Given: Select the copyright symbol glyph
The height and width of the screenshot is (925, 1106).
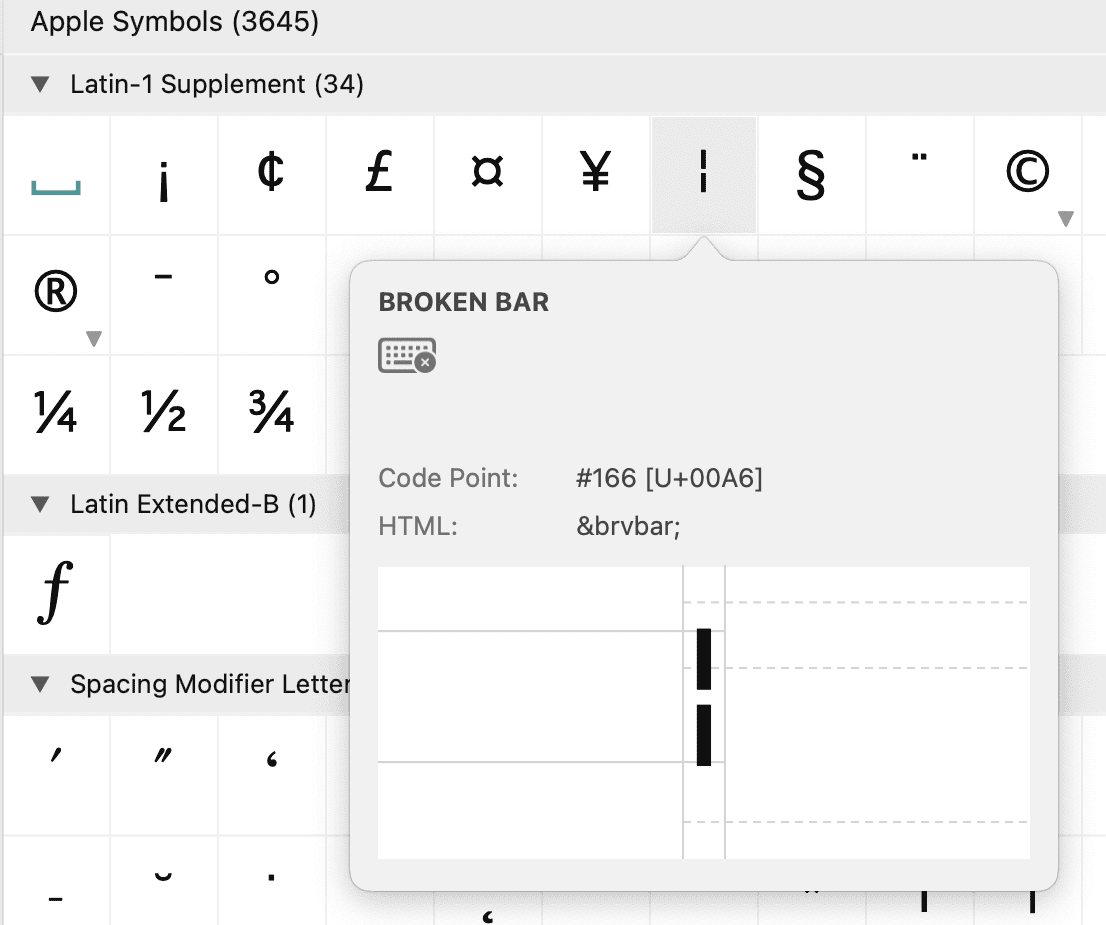Looking at the screenshot, I should tap(1027, 174).
